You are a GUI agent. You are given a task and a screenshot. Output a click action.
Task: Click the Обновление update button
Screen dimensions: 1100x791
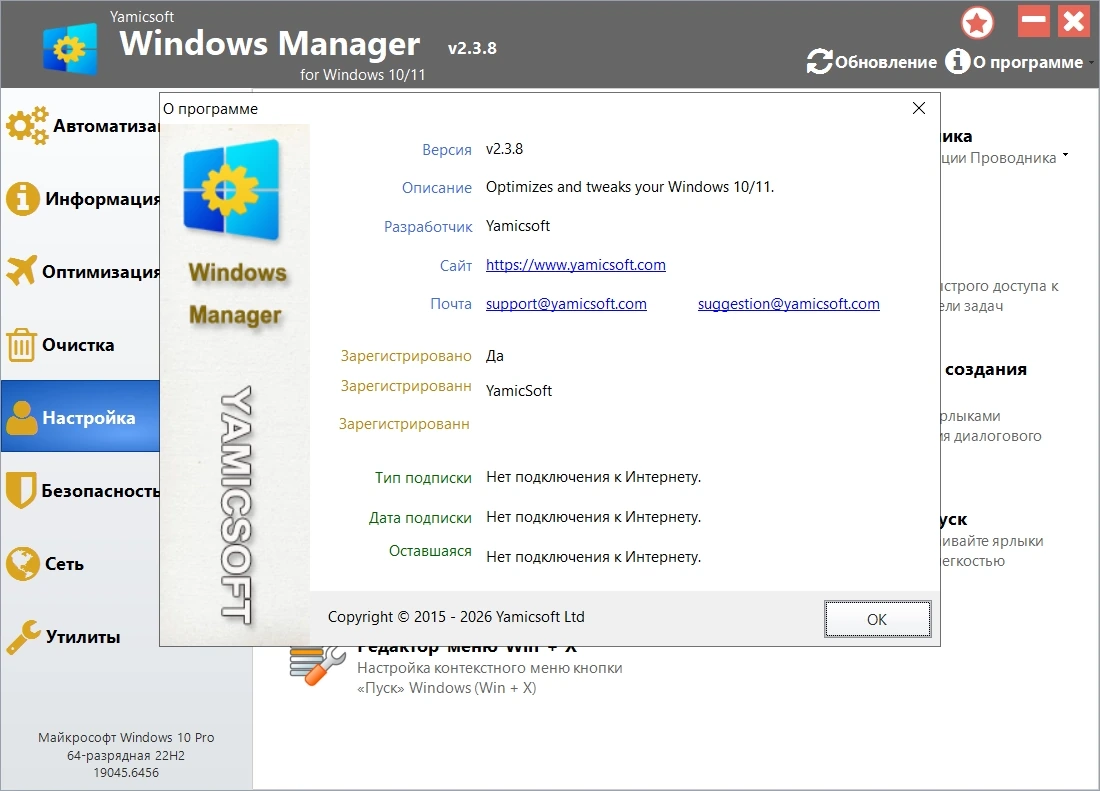[x=872, y=62]
